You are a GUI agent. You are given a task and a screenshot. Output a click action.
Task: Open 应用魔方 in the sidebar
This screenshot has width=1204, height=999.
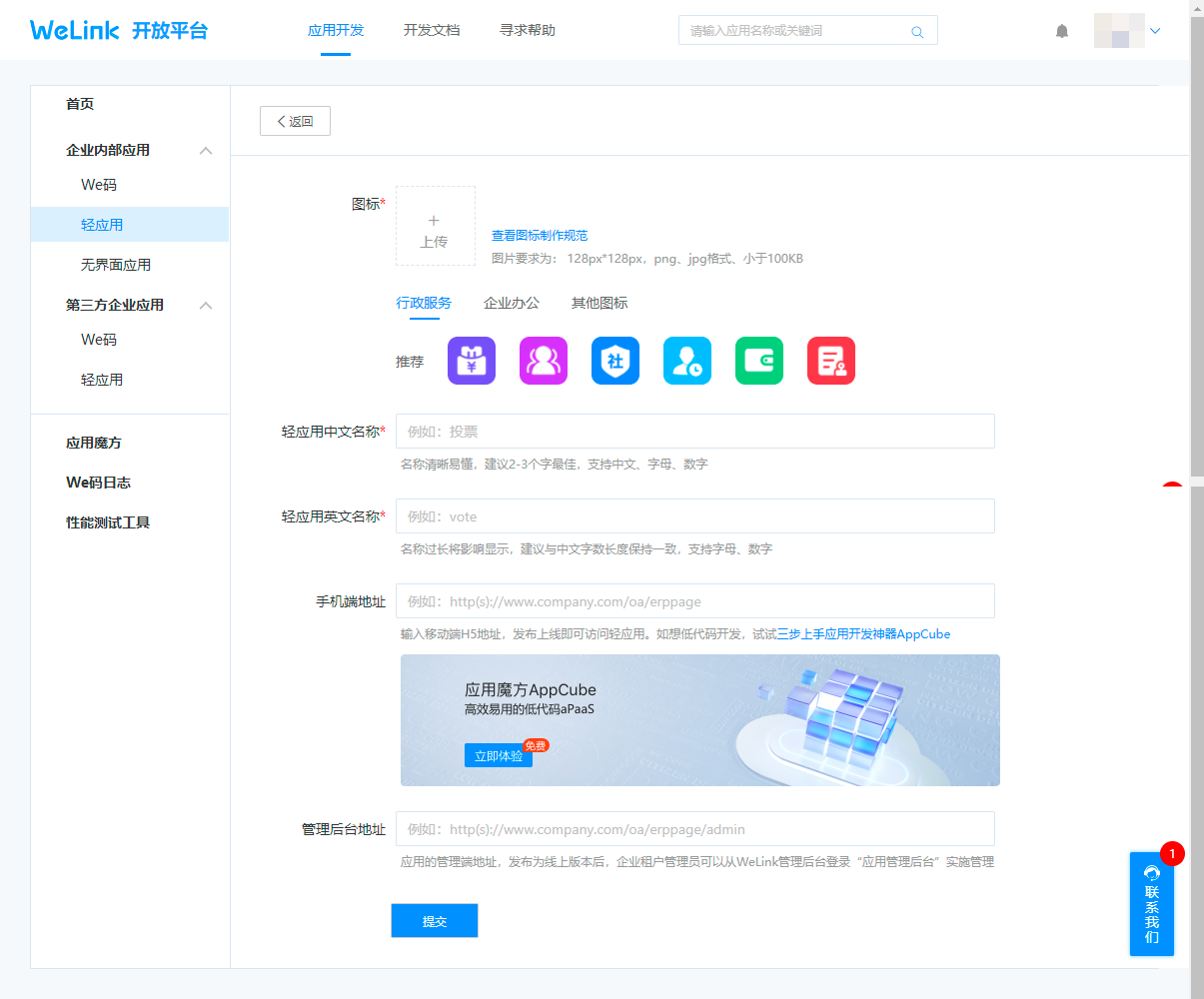click(x=94, y=443)
